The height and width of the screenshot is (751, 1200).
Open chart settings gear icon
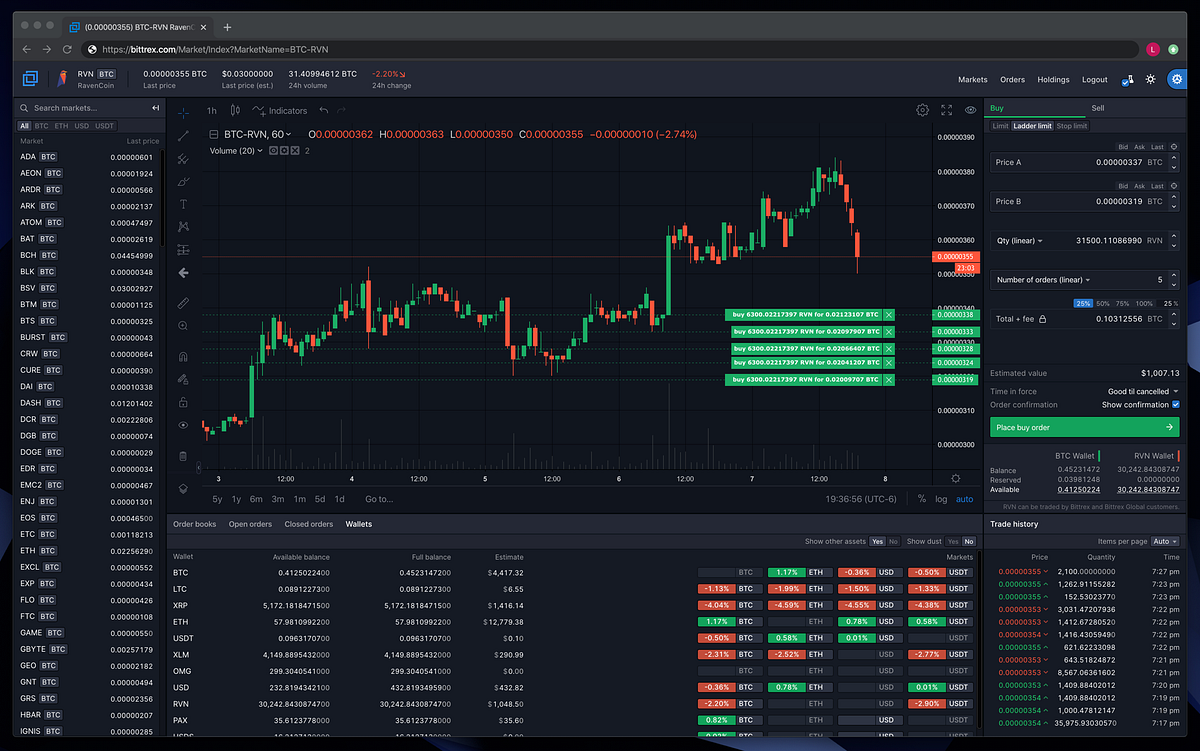pos(923,111)
